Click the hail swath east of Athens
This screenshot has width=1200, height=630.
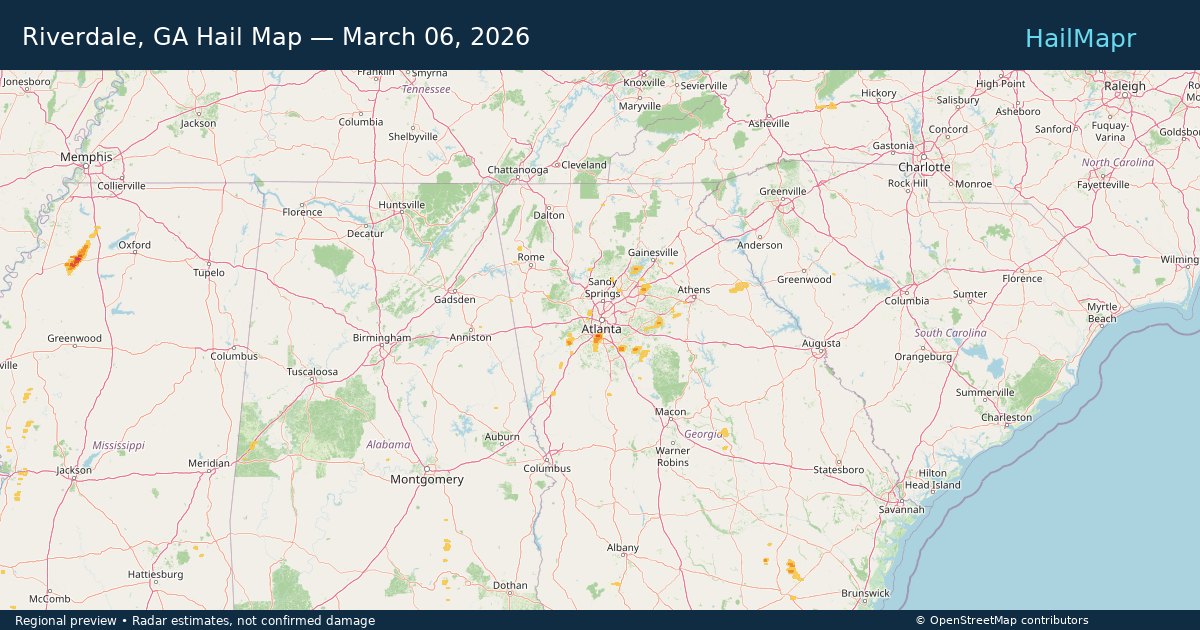pos(739,288)
